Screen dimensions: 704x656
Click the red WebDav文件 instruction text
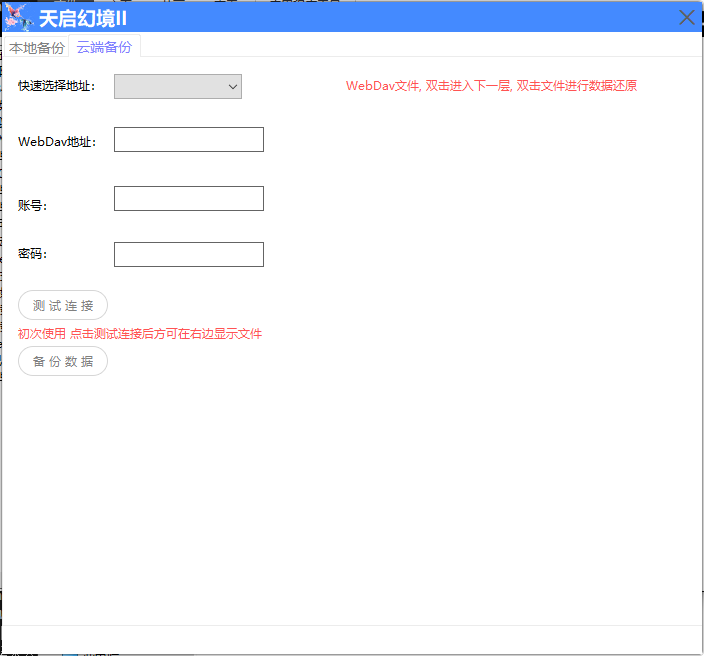pyautogui.click(x=491, y=86)
